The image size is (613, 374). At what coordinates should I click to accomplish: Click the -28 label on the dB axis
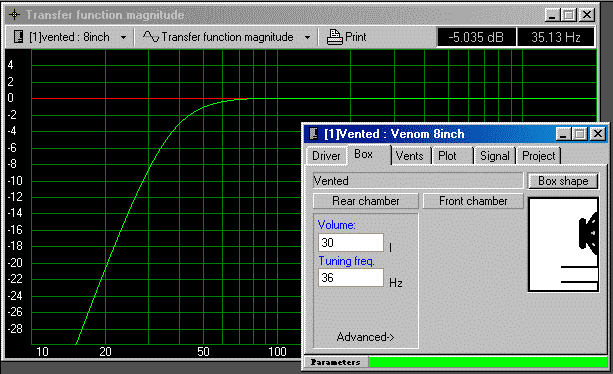click(x=15, y=329)
